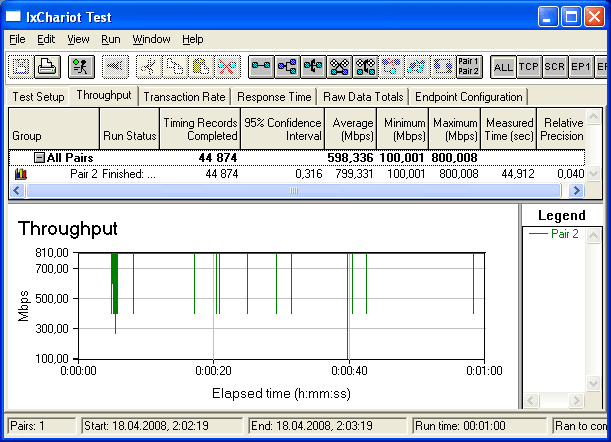The image size is (611, 442).
Task: Switch to the Transaction Rate tab
Action: tap(184, 97)
